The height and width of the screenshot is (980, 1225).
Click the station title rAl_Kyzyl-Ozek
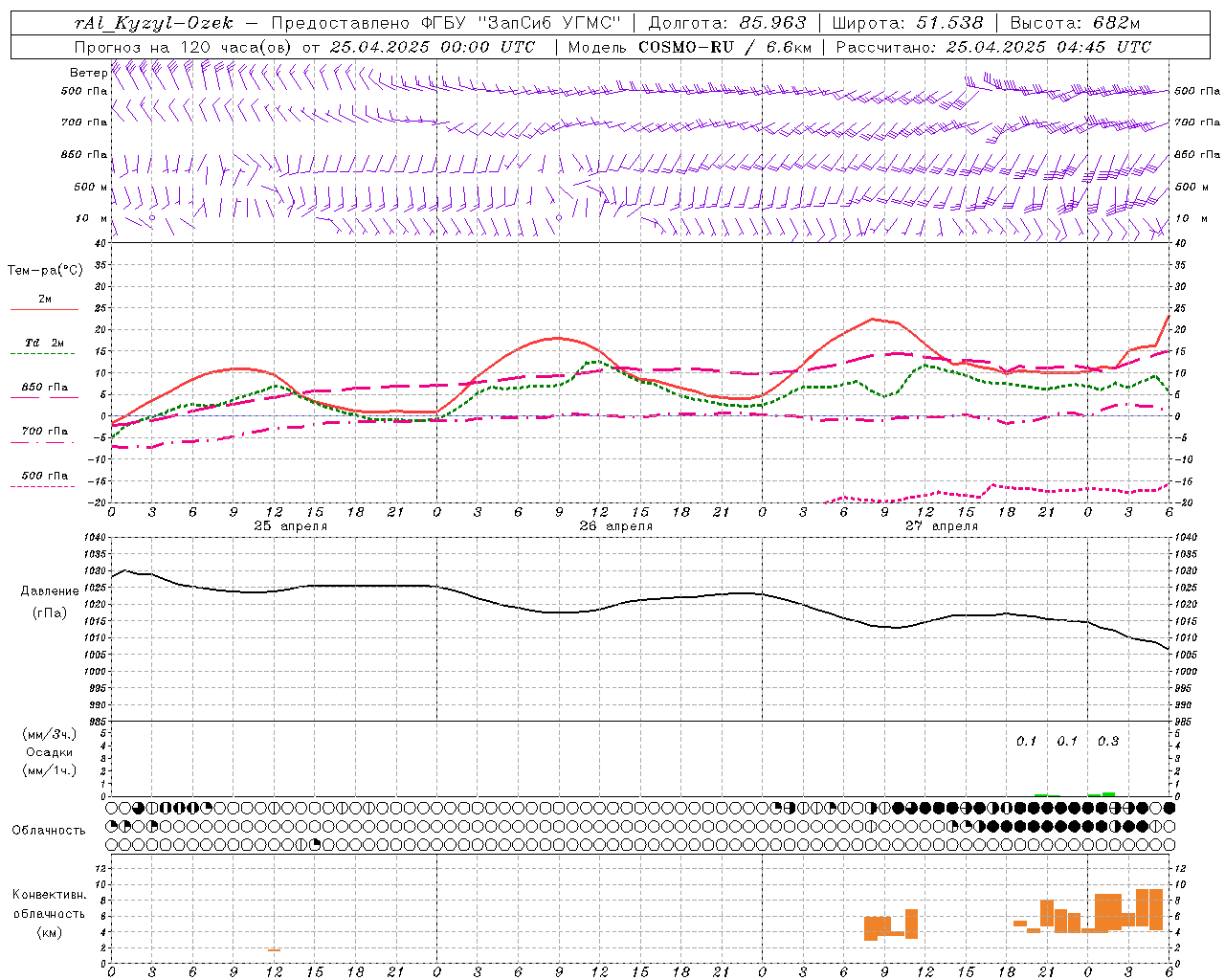click(x=152, y=23)
